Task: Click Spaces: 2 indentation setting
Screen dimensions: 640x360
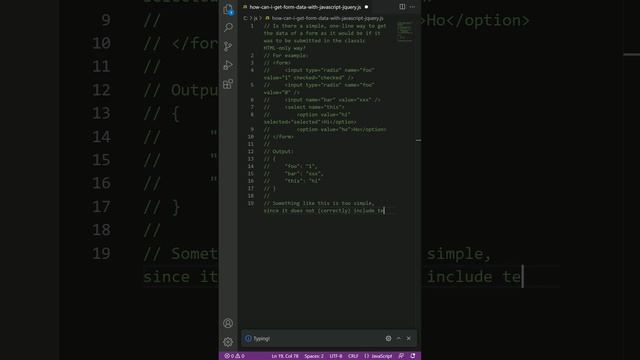Action: pos(314,356)
